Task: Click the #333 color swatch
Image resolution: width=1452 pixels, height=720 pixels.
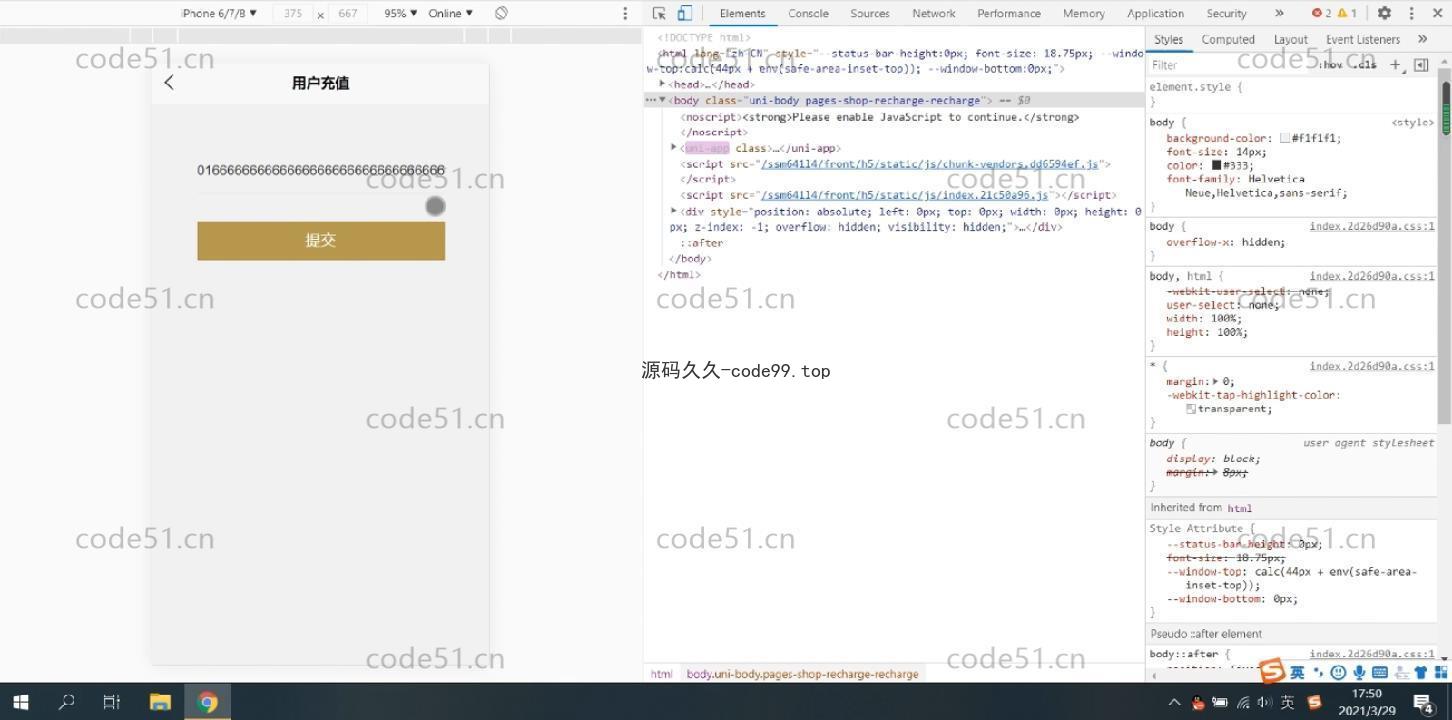Action: (1217, 166)
